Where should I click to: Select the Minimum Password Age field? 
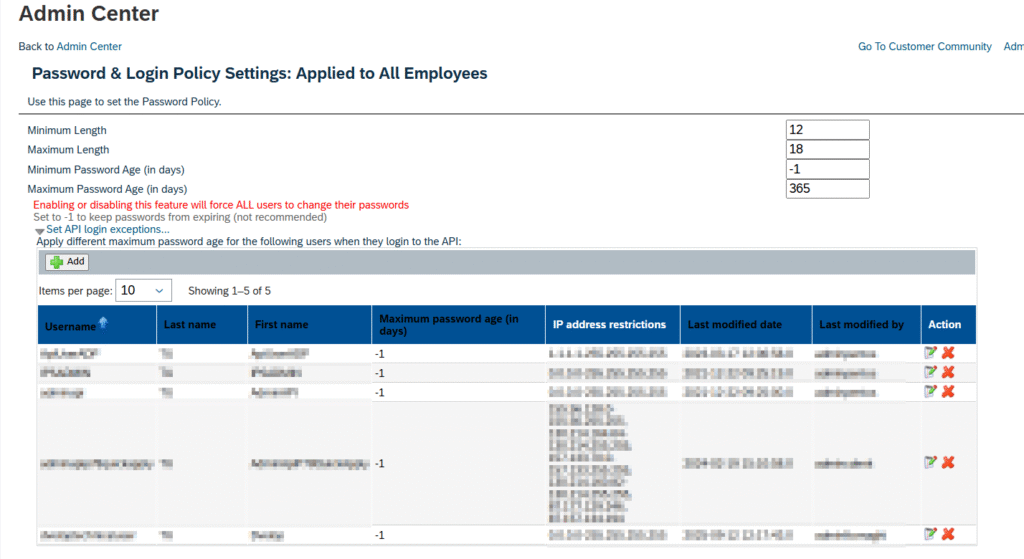(827, 169)
